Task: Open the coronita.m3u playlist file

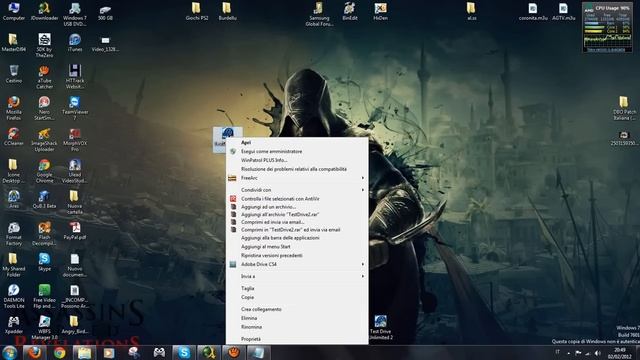Action: click(x=533, y=11)
